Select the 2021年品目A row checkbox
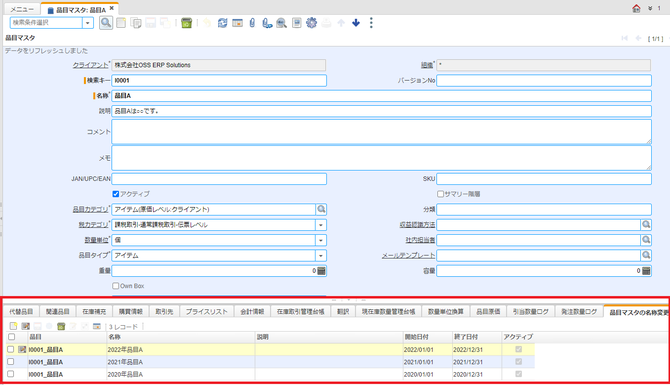Viewport: 670px width, 385px height. [11, 362]
